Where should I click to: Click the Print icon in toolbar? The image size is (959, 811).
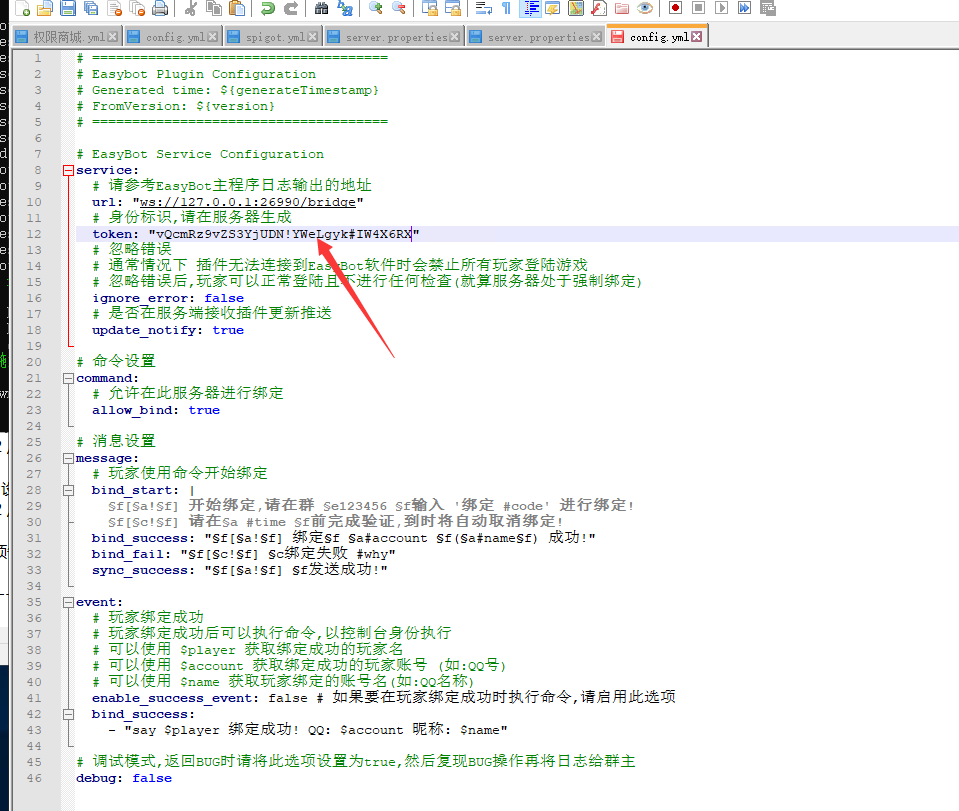160,9
